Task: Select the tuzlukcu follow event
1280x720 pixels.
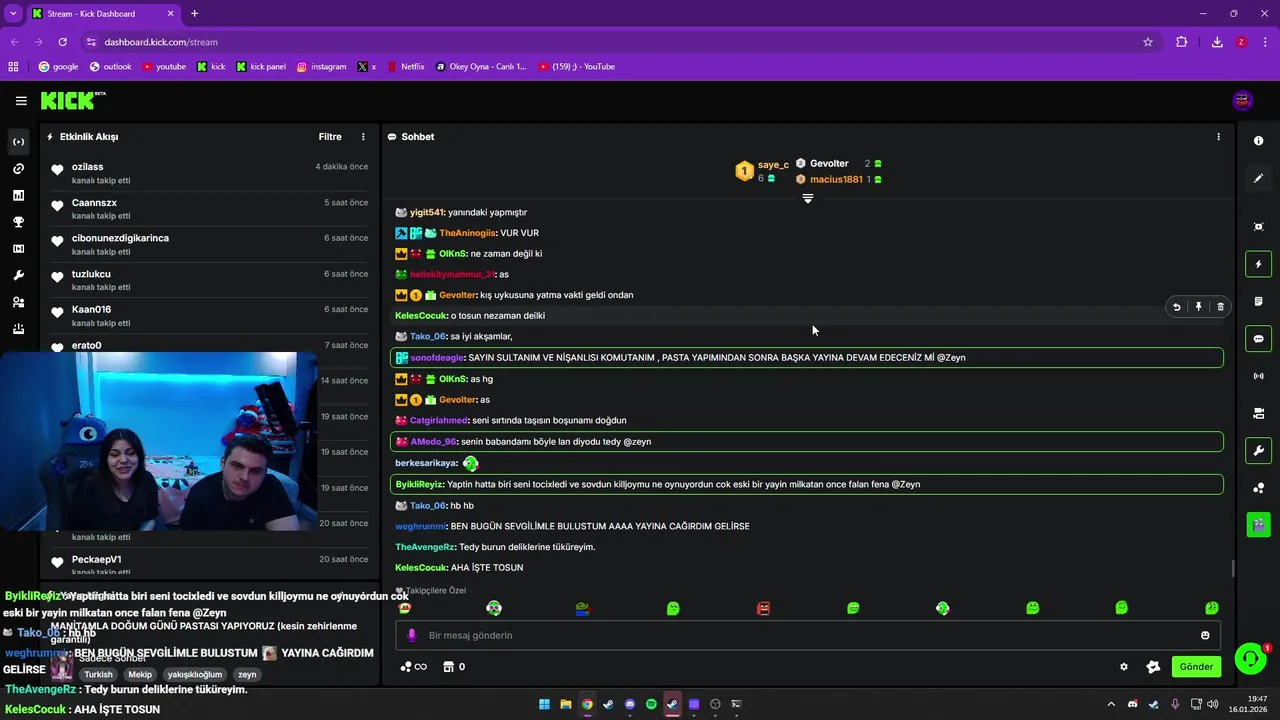Action: click(x=210, y=280)
